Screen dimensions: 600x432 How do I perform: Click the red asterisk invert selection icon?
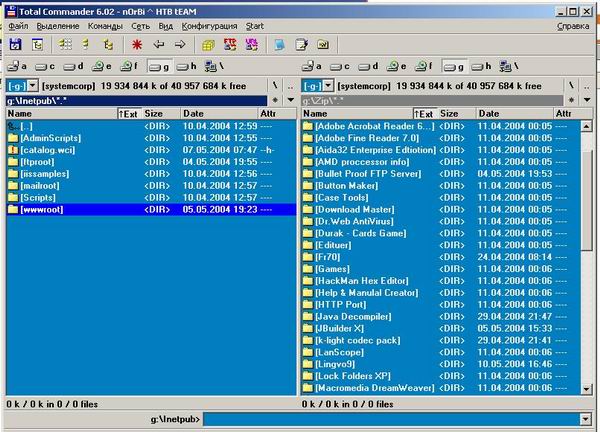click(x=137, y=44)
